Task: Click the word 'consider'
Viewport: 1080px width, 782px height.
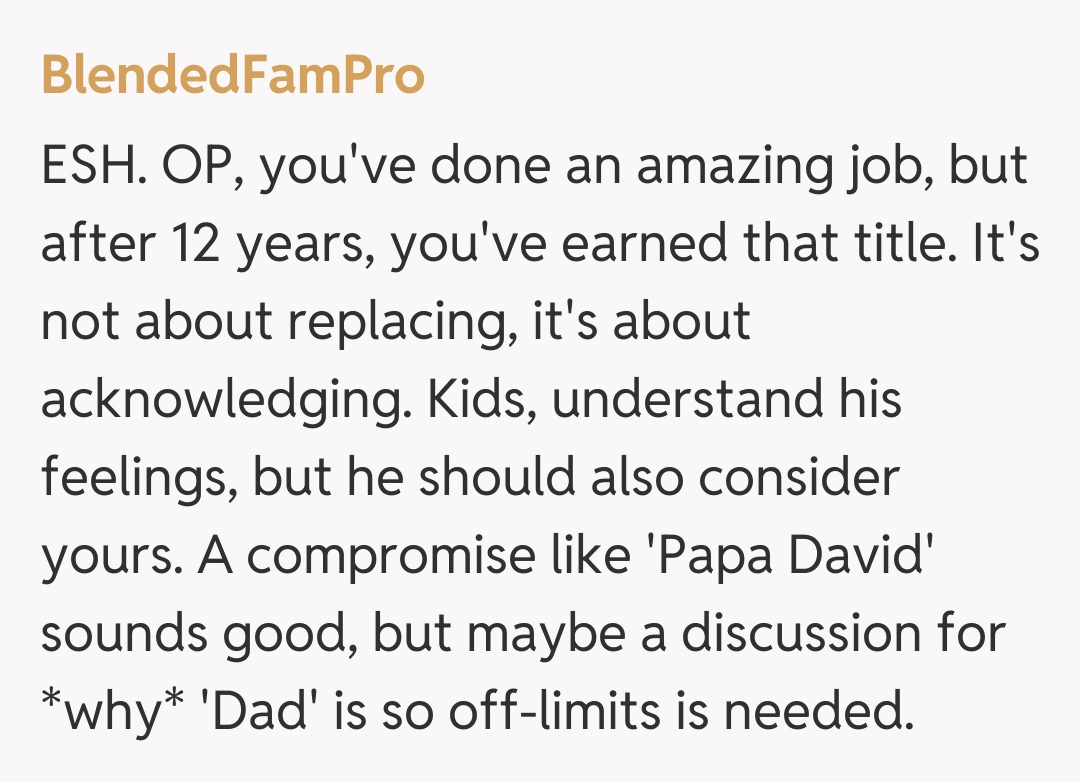Action: [799, 478]
